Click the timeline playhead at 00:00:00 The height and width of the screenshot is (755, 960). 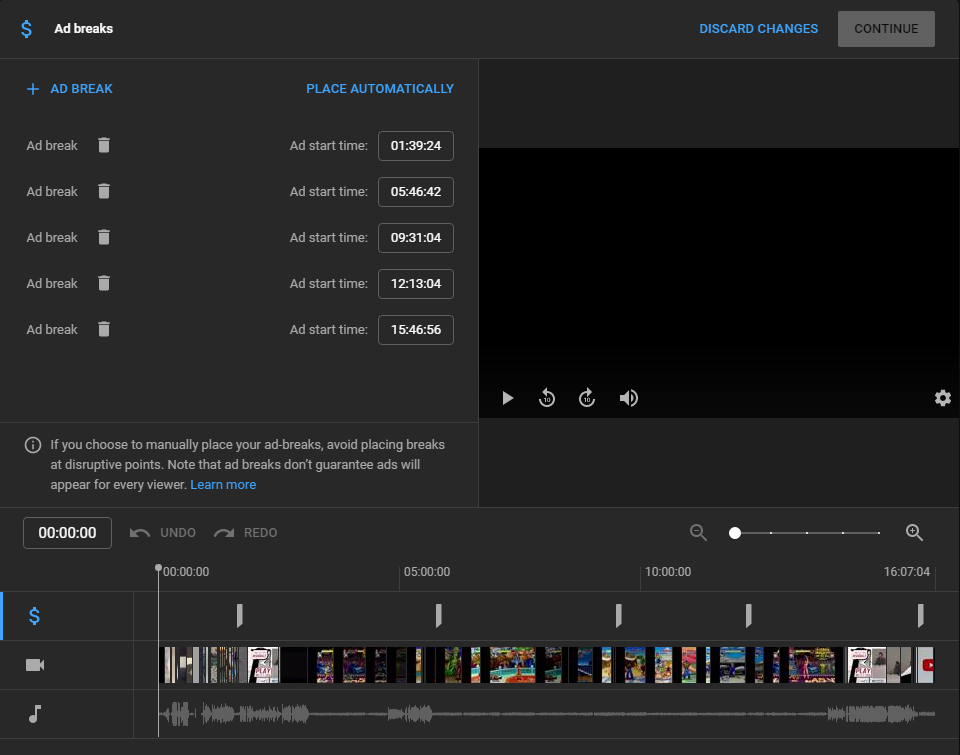click(158, 568)
